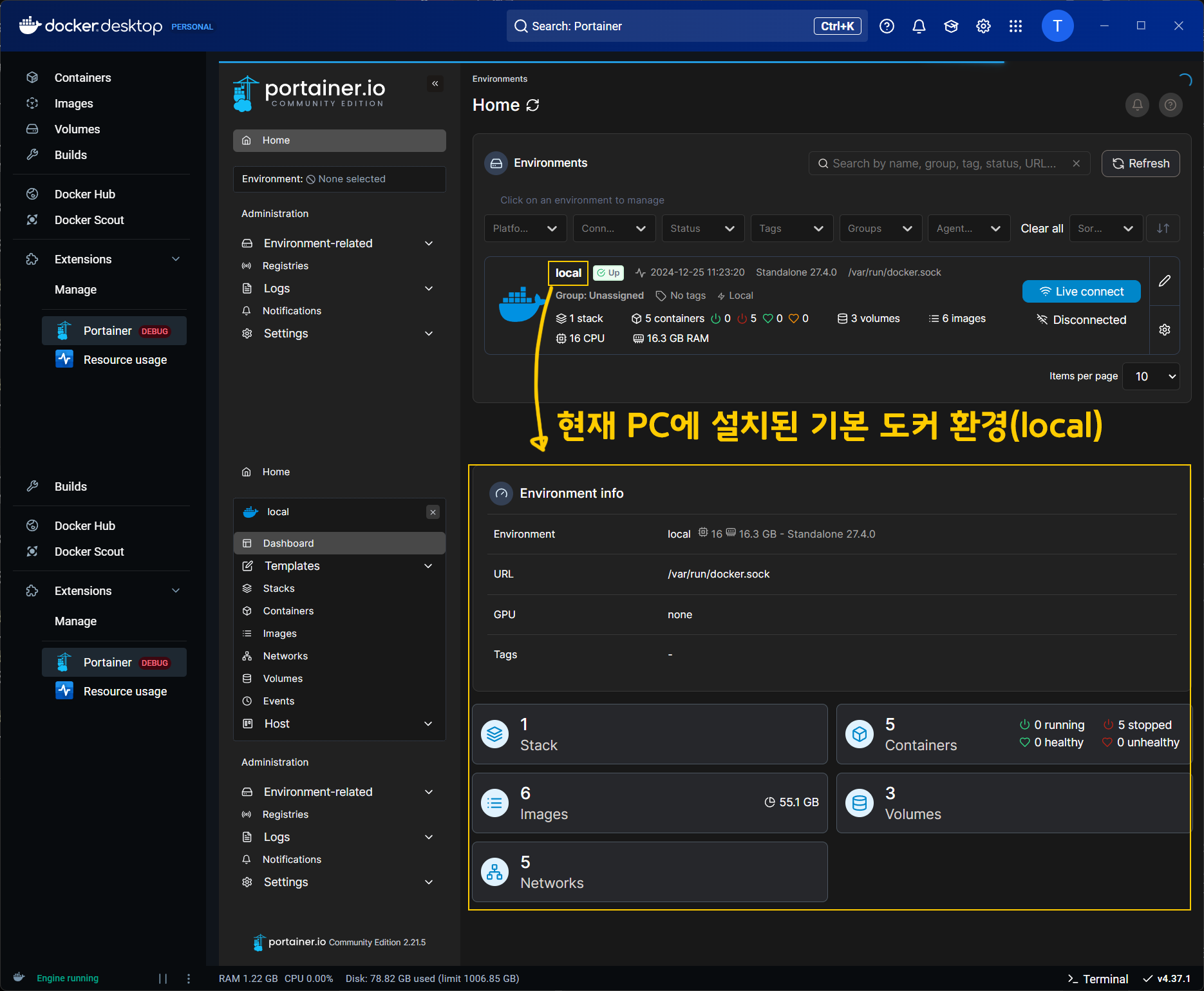Open the local environment name link
Viewport: 1204px width, 991px height.
[568, 273]
